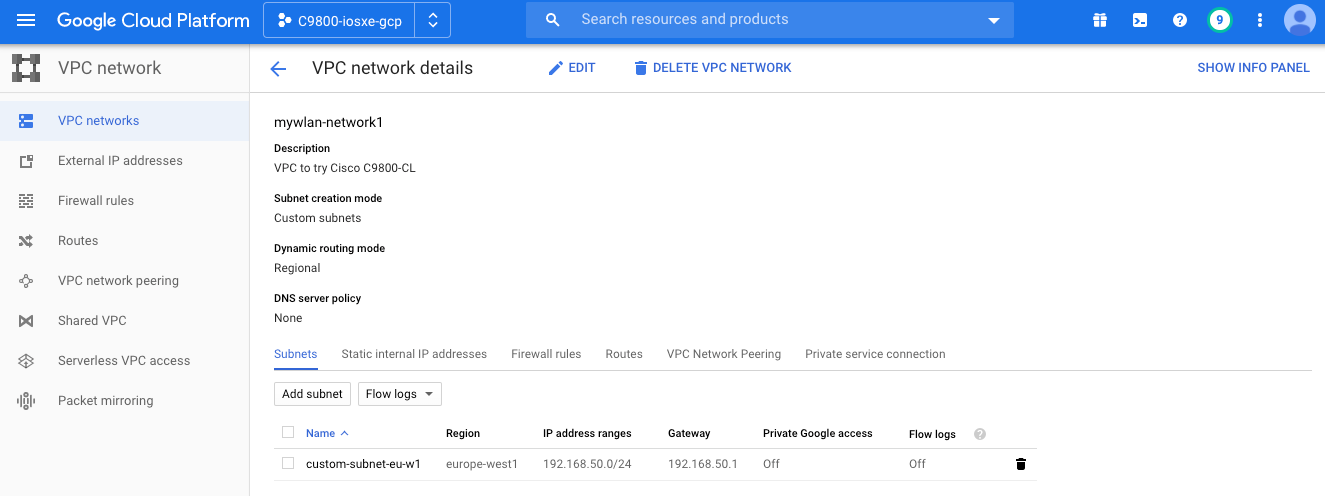The image size is (1325, 496).
Task: Open the C9800-iosxe-gcp project selector
Action: [356, 20]
